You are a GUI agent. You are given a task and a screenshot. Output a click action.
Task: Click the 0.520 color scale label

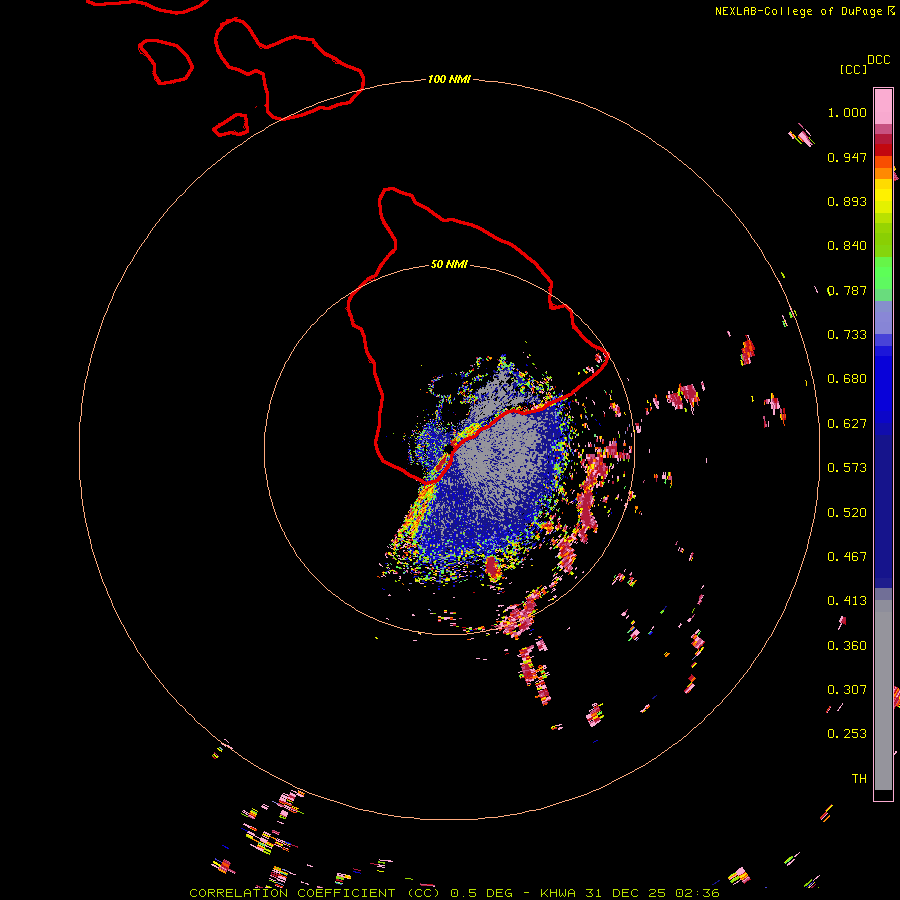click(847, 513)
